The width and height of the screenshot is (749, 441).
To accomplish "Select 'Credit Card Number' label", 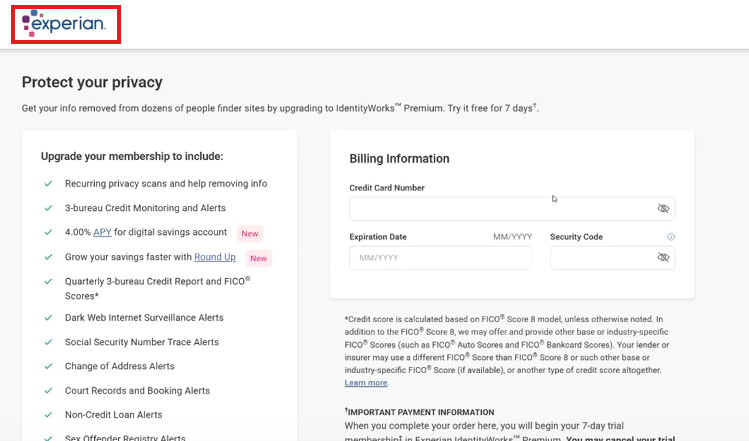I will [387, 188].
